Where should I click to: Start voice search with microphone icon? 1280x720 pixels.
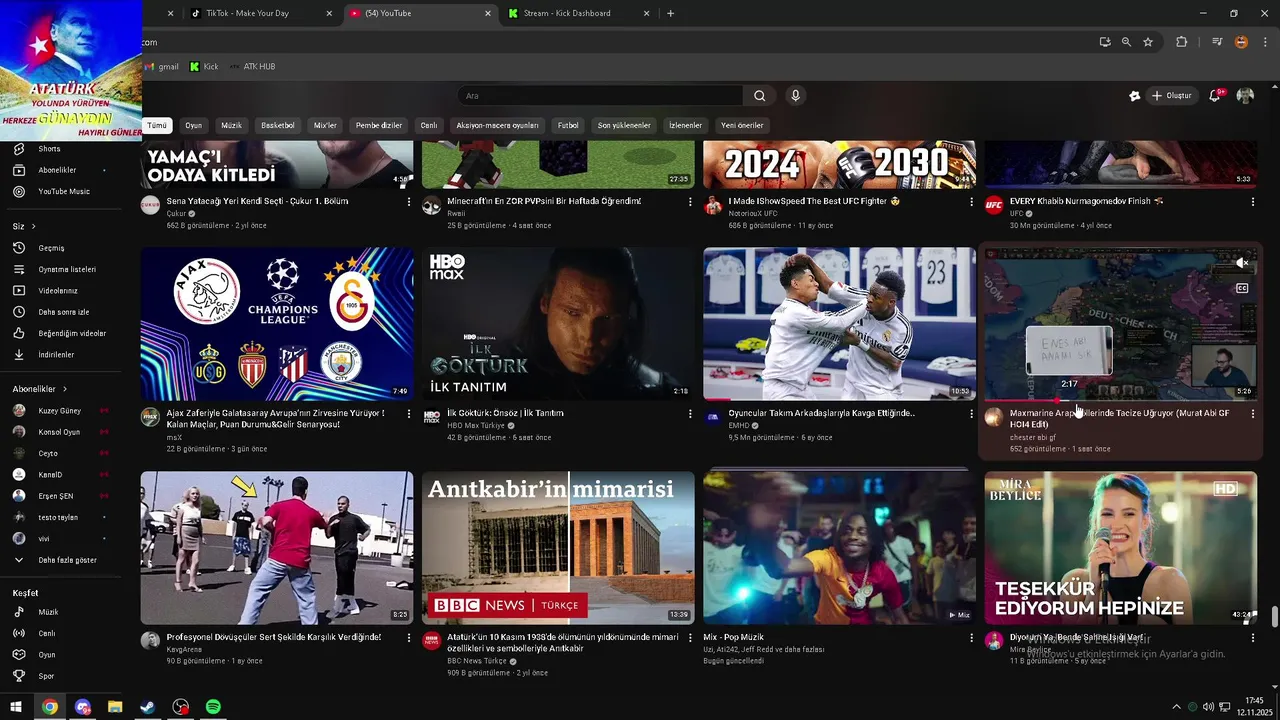coord(796,96)
